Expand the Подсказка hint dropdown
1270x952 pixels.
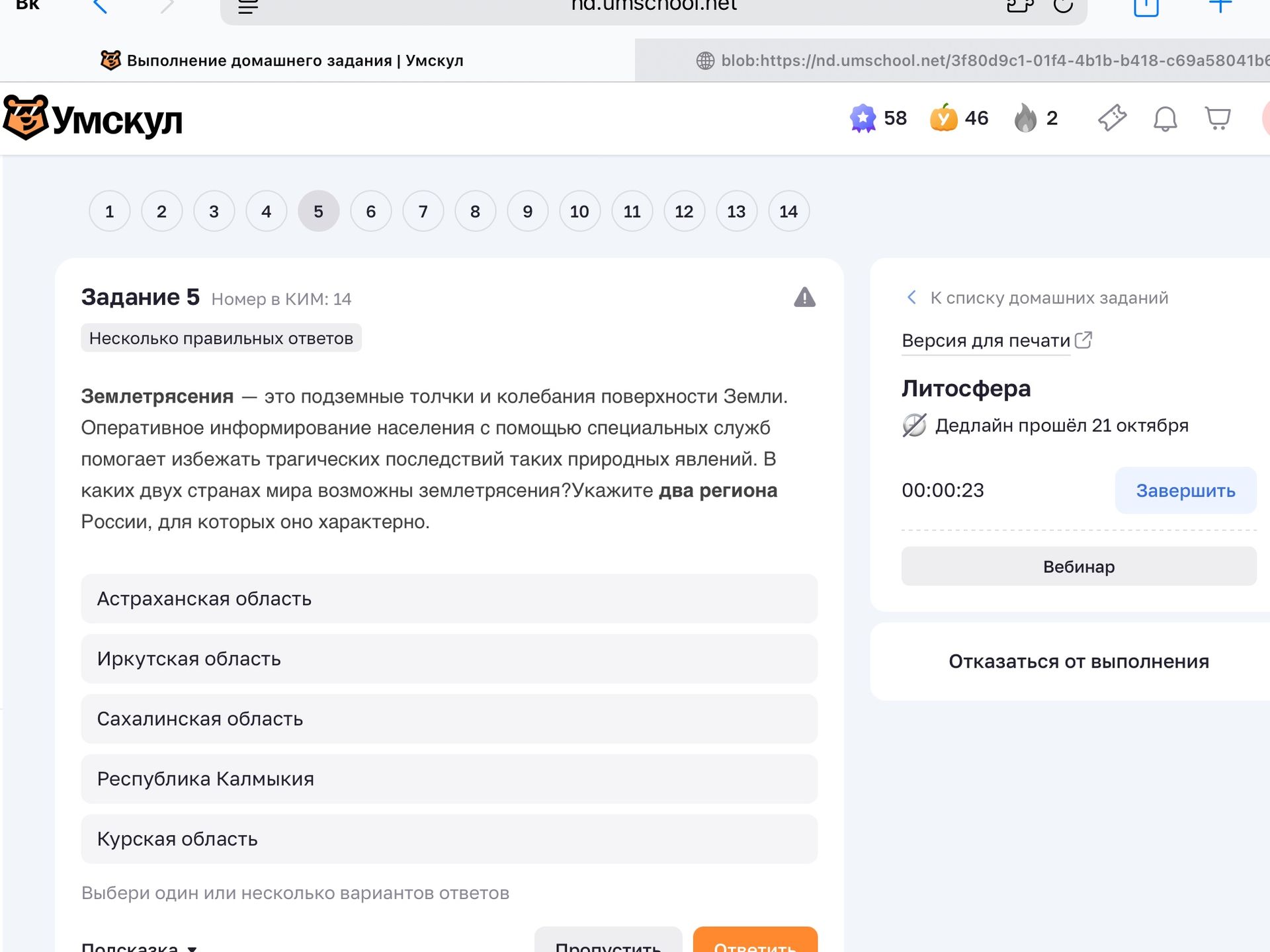139,947
